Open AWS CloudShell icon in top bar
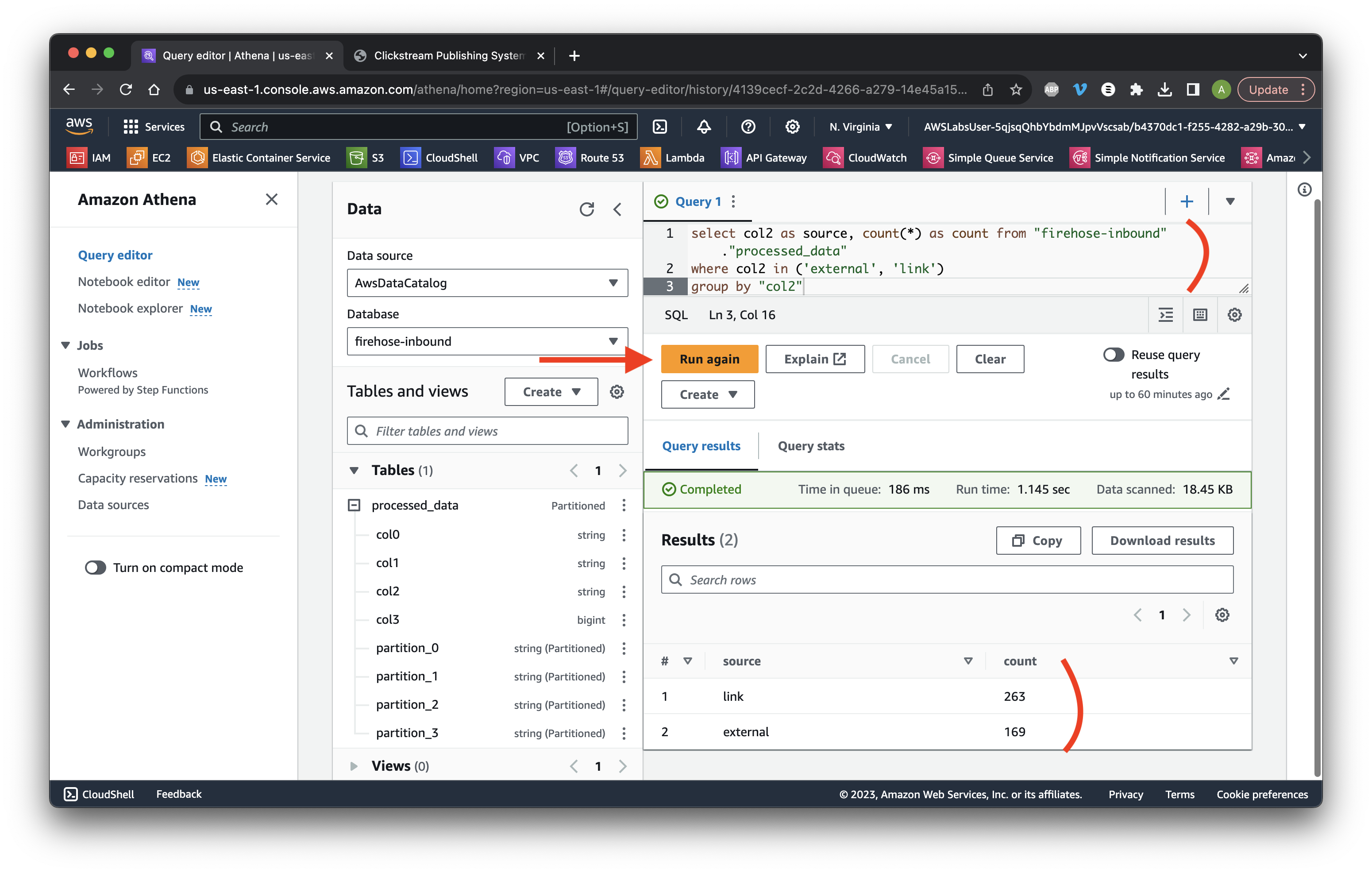Image resolution: width=1372 pixels, height=873 pixels. tap(659, 127)
